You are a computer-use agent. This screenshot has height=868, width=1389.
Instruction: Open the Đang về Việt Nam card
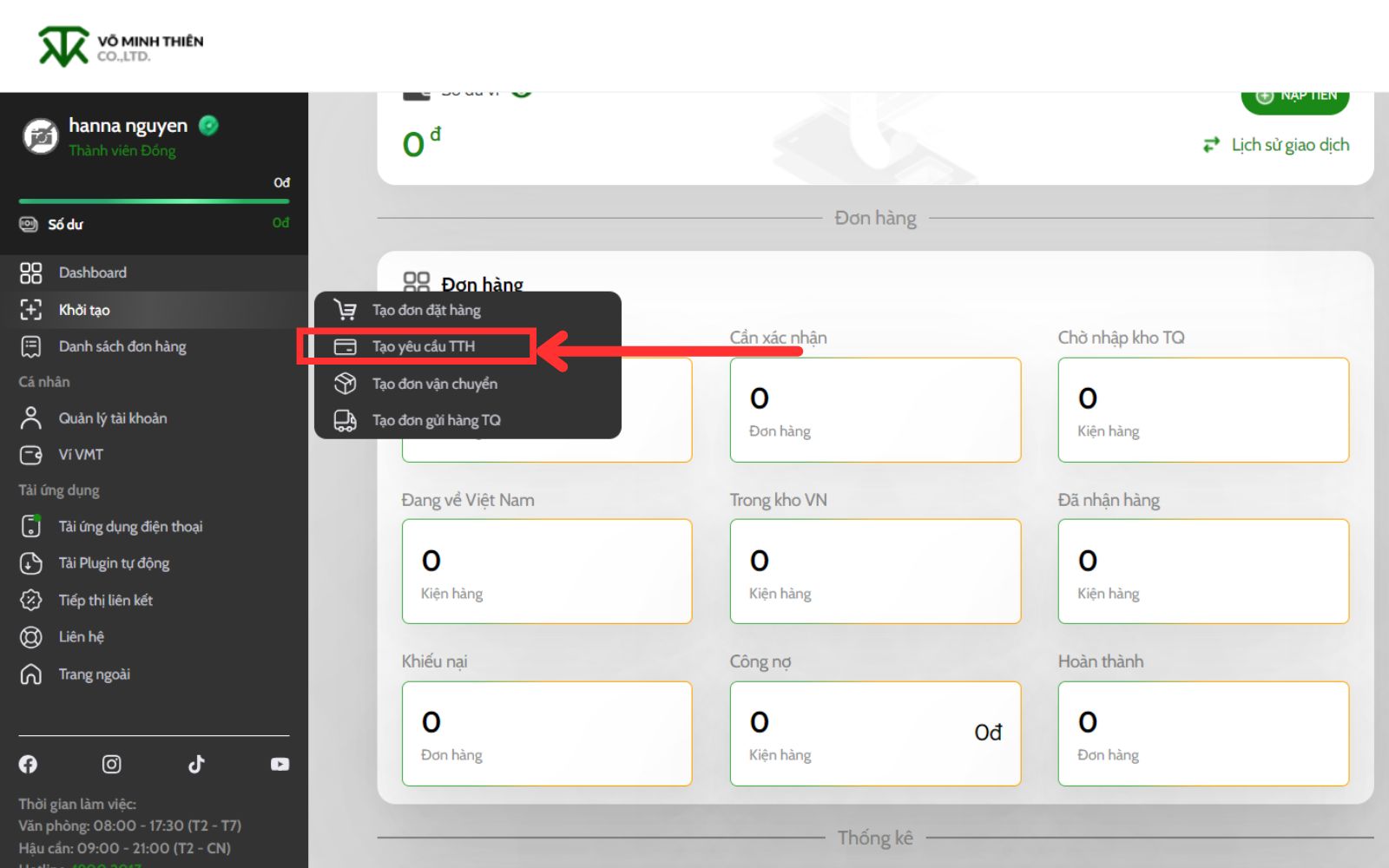(x=547, y=571)
